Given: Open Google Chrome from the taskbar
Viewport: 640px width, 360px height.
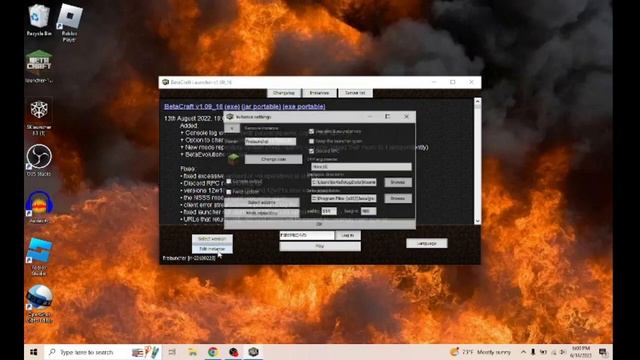Looking at the screenshot, I should 212,352.
